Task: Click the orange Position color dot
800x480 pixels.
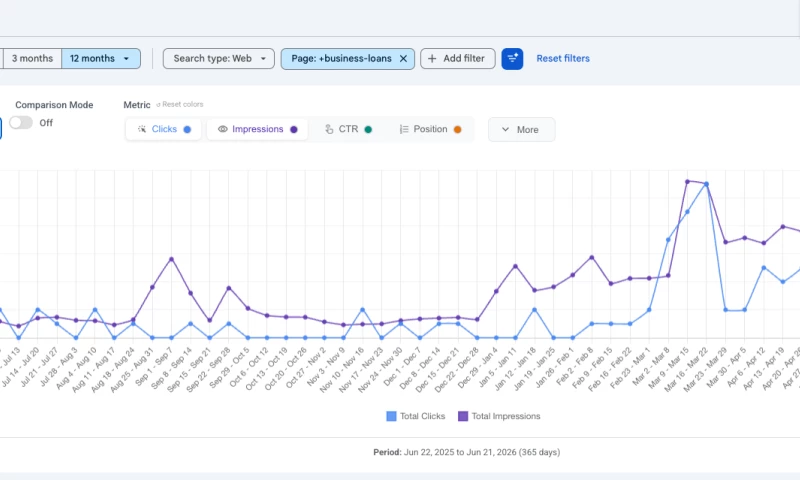Action: pos(458,130)
